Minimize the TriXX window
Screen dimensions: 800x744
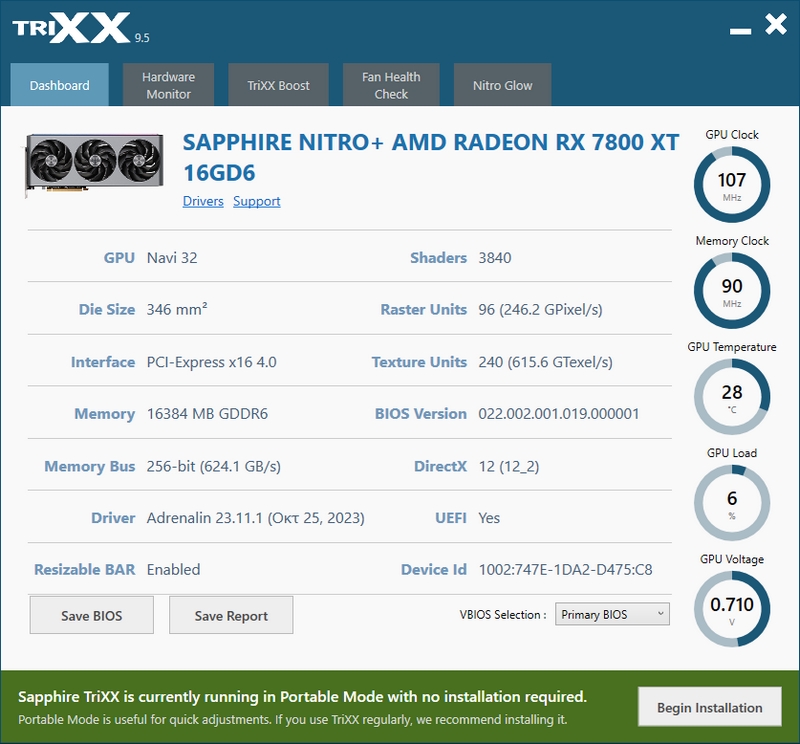740,31
